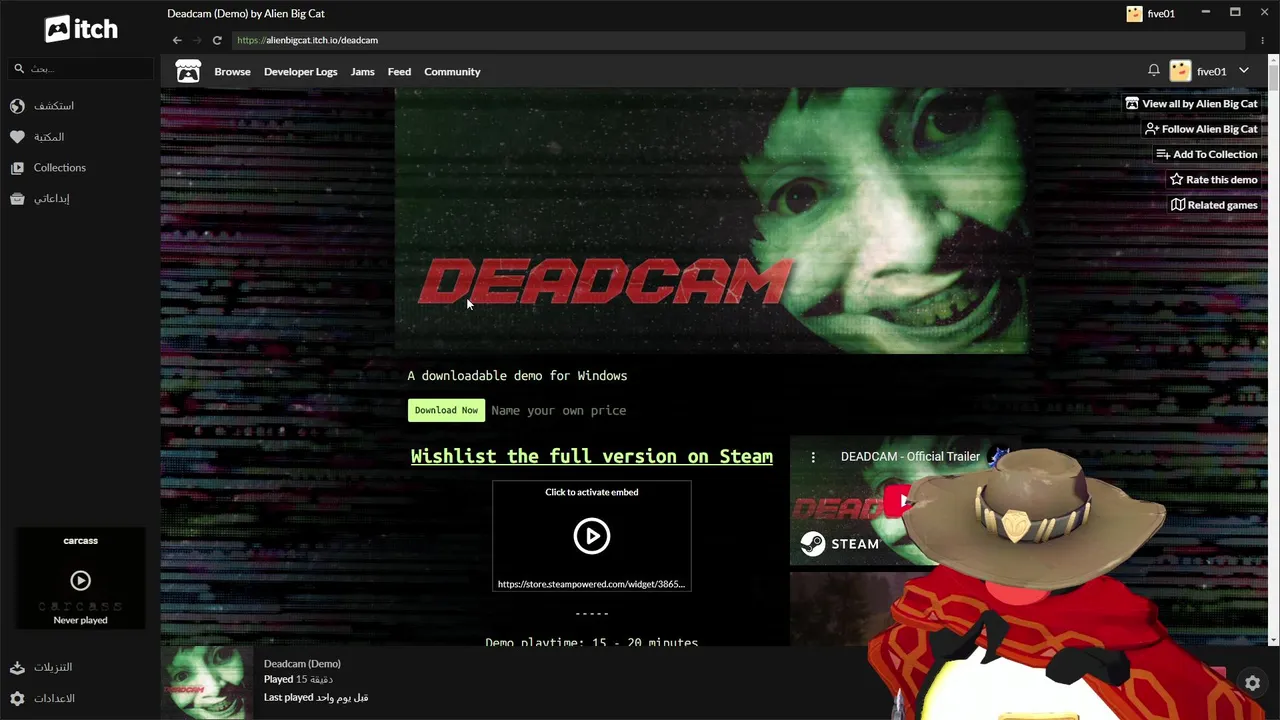Open the Downloads icon in sidebar
1280x720 pixels.
pyautogui.click(x=17, y=667)
